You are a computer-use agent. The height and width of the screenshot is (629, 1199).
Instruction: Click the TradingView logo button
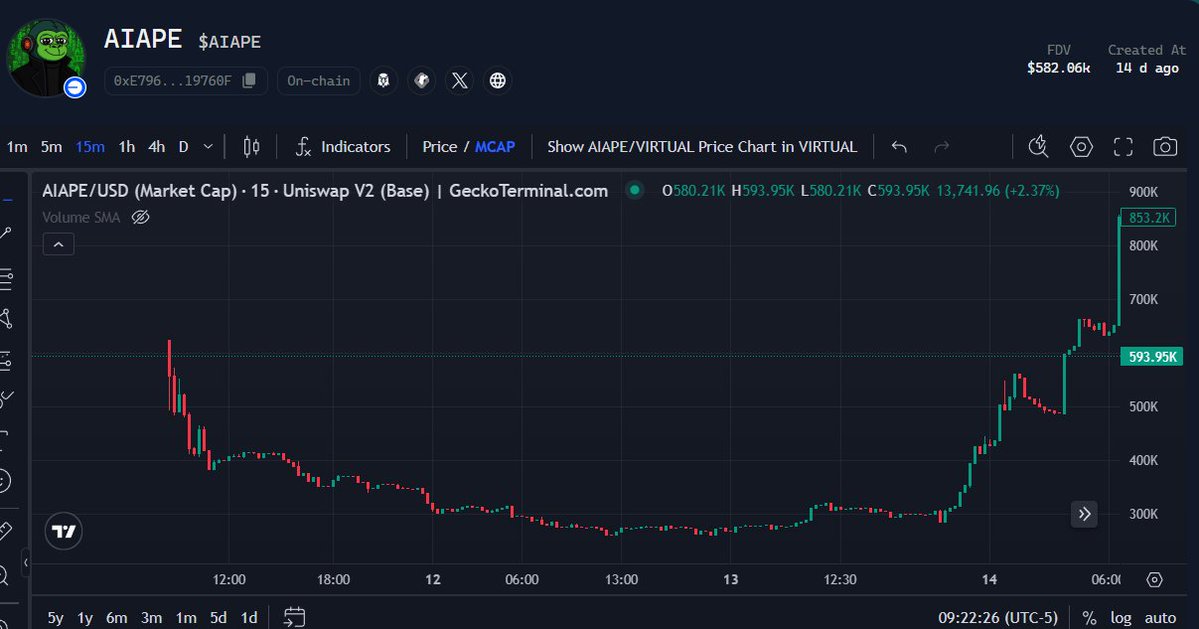[63, 531]
